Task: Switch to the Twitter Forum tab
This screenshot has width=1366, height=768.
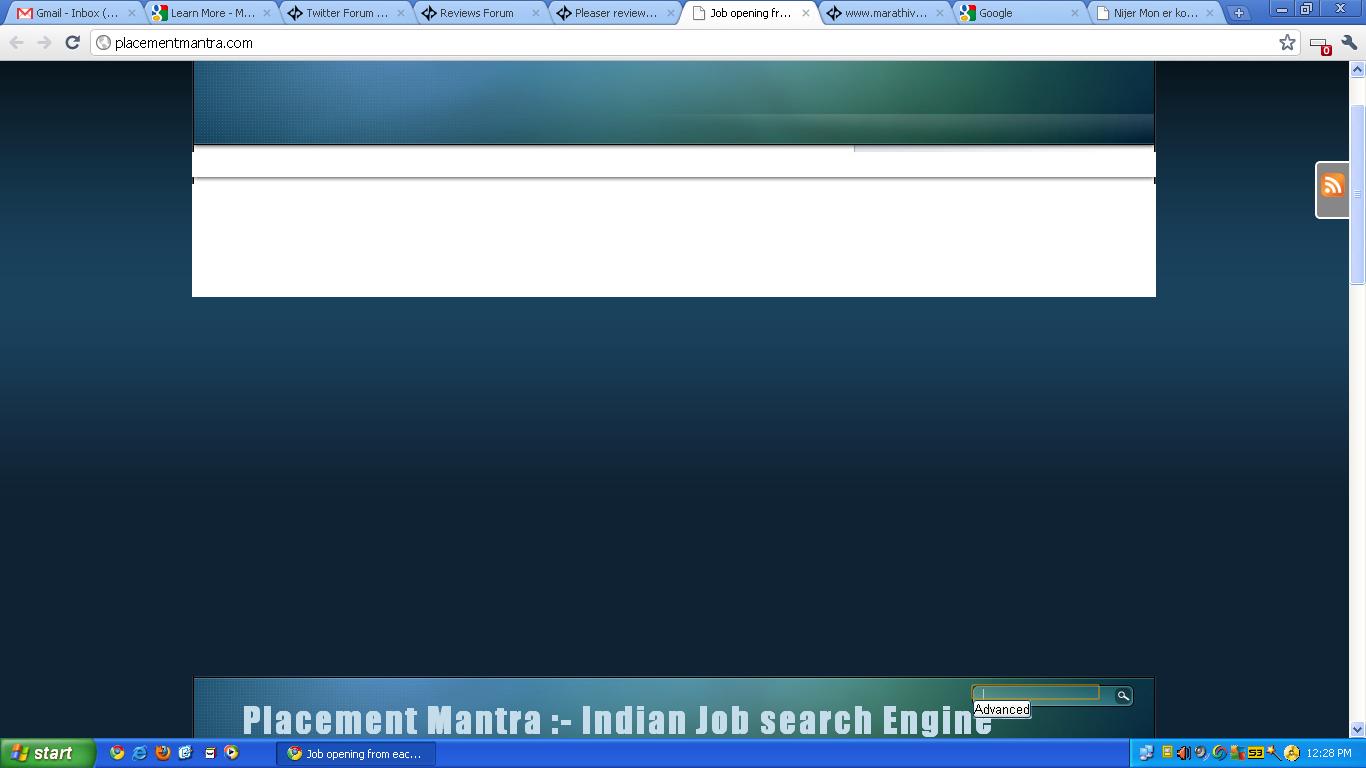Action: pyautogui.click(x=345, y=13)
